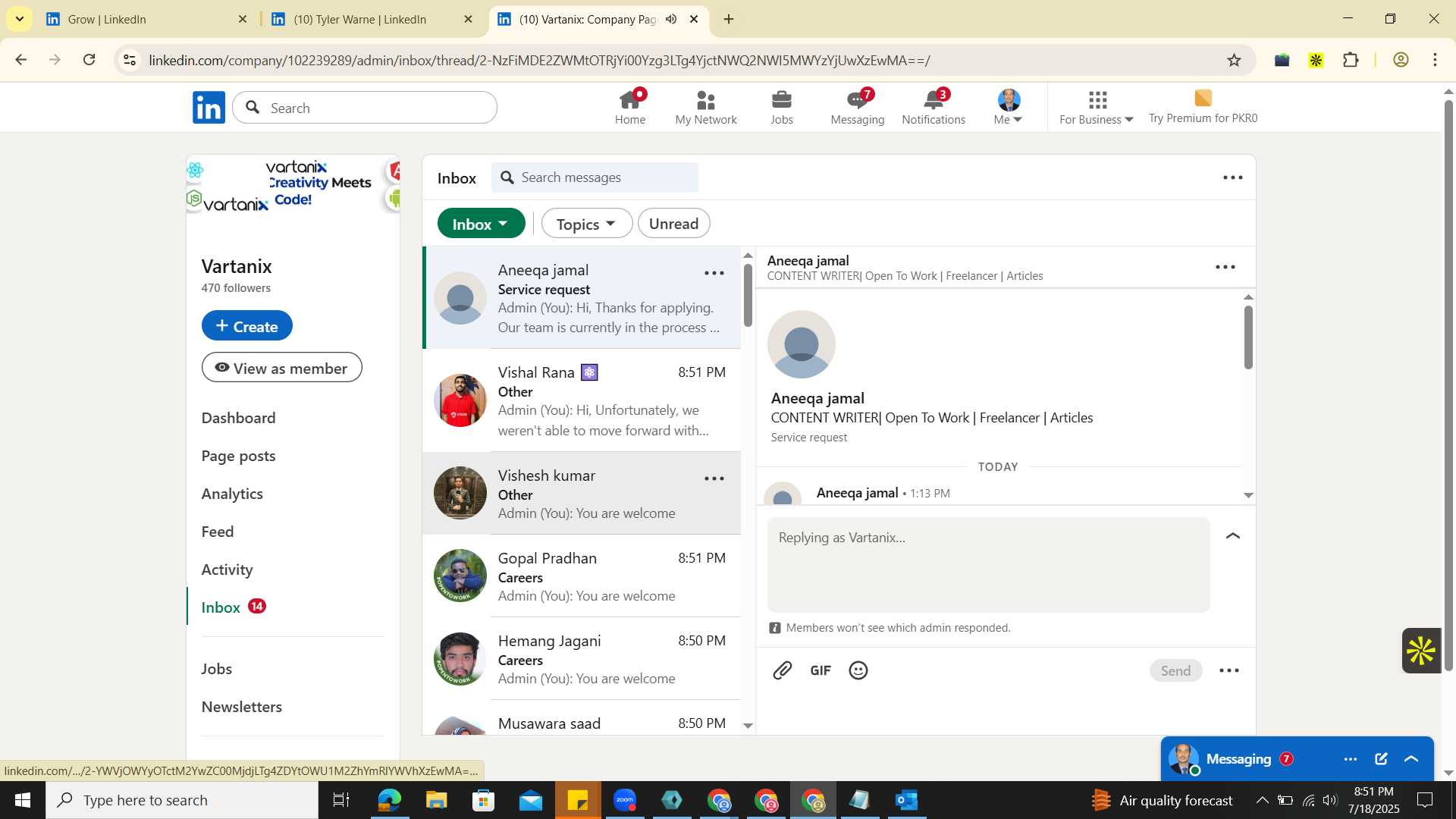Open Messaging overlay options dots
Viewport: 1456px width, 819px height.
[x=1351, y=758]
